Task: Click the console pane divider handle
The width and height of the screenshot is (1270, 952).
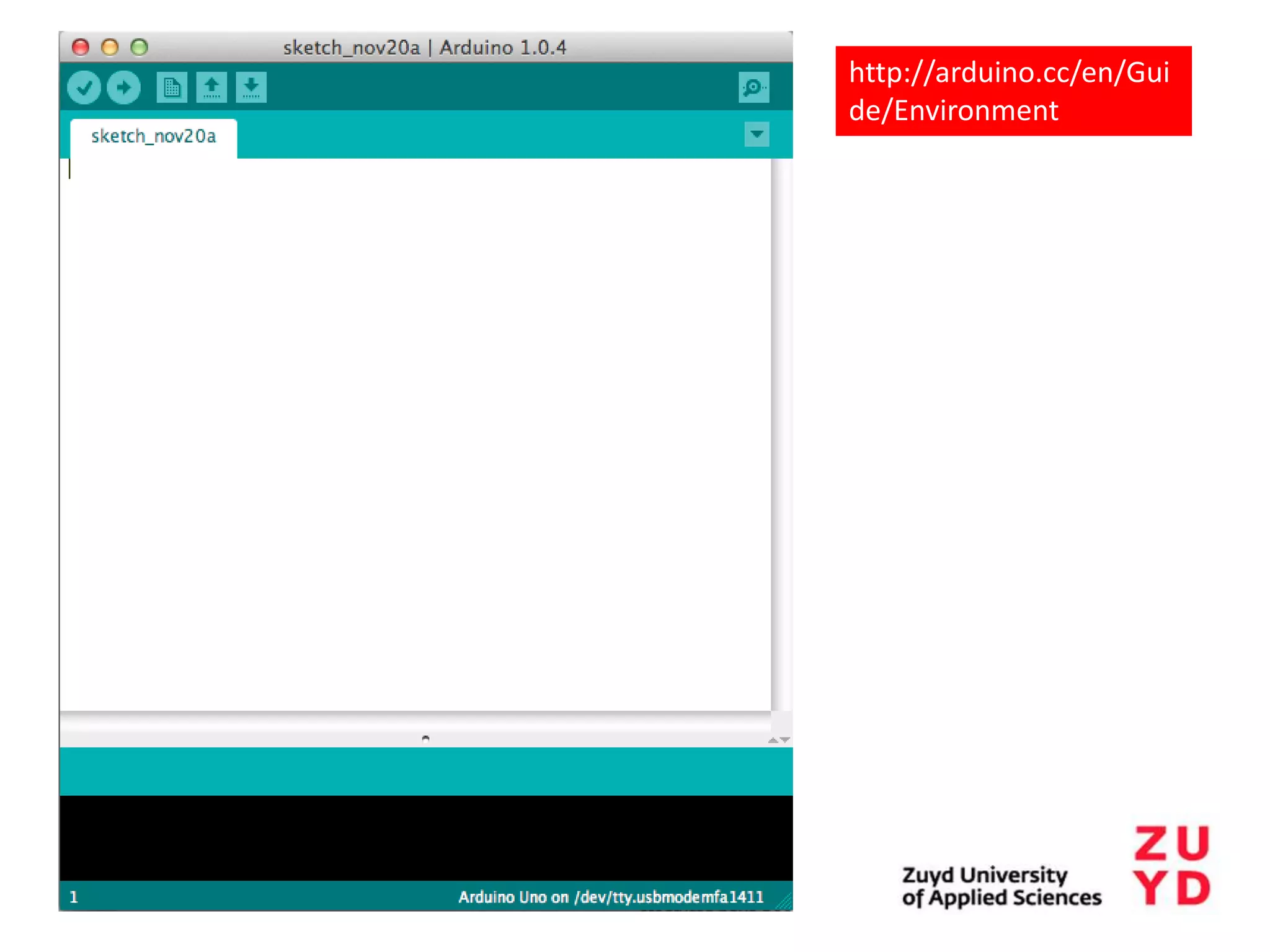Action: point(425,738)
